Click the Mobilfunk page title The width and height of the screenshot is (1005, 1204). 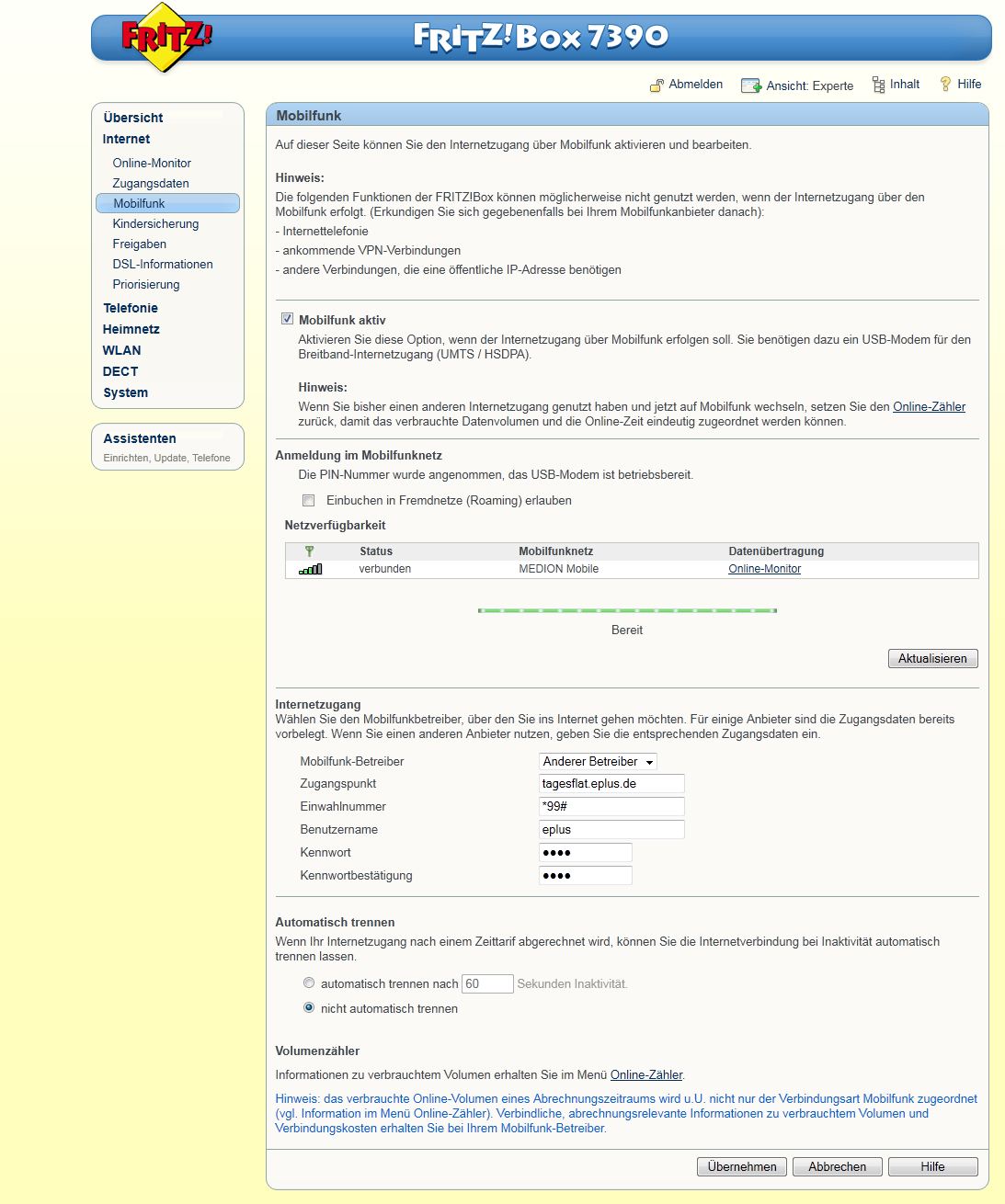309,115
